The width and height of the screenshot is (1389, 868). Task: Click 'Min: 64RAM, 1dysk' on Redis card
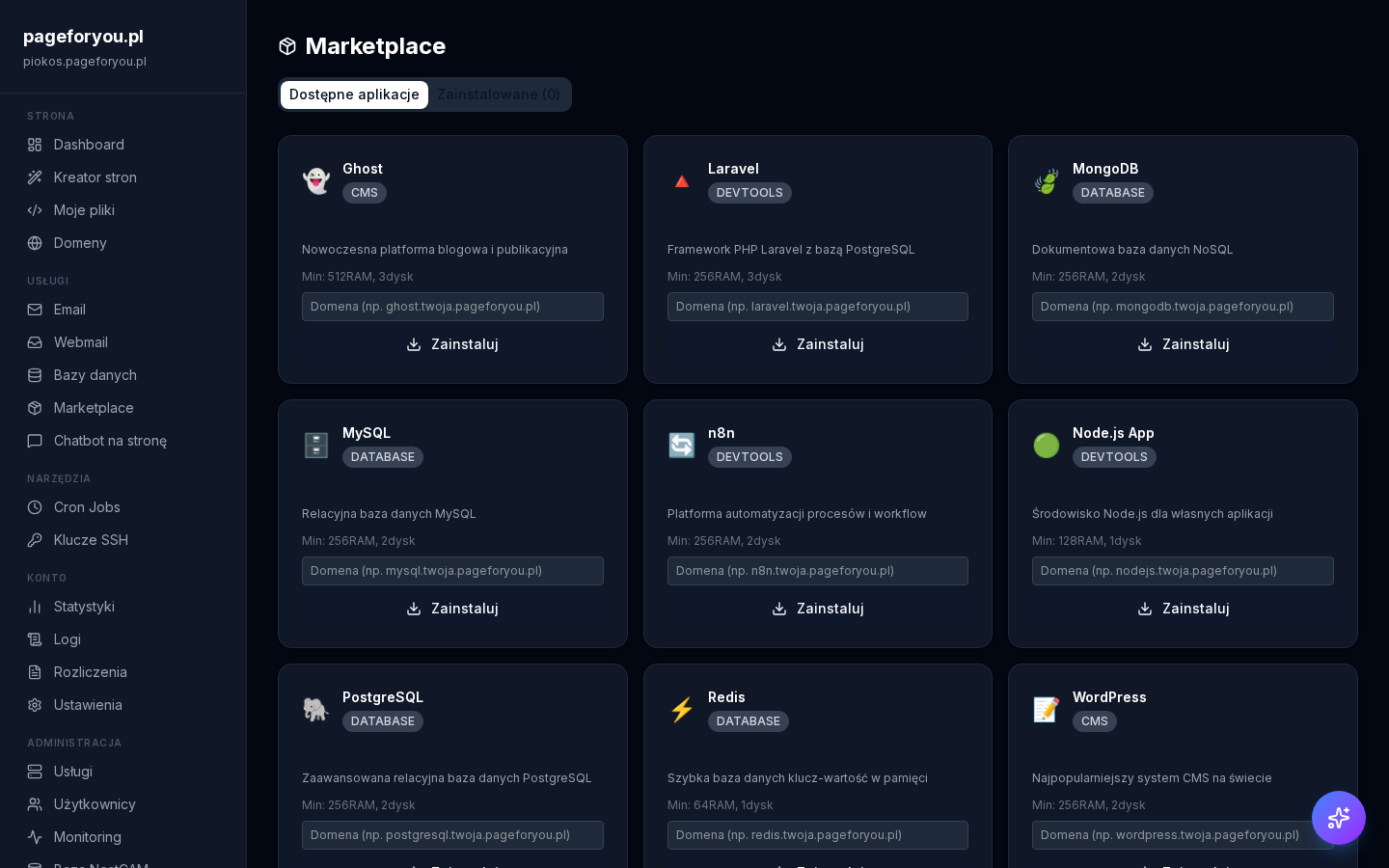coord(721,805)
